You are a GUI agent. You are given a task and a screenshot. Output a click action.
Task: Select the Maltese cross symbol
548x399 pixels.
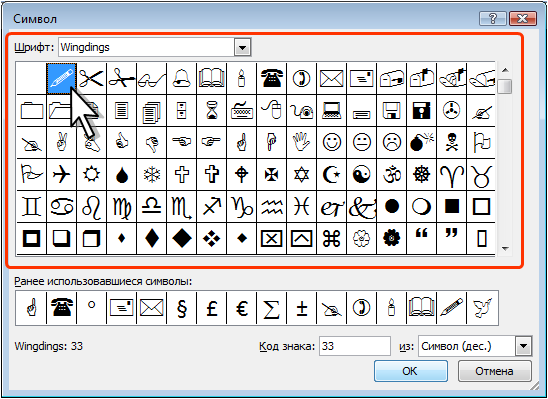tap(271, 174)
